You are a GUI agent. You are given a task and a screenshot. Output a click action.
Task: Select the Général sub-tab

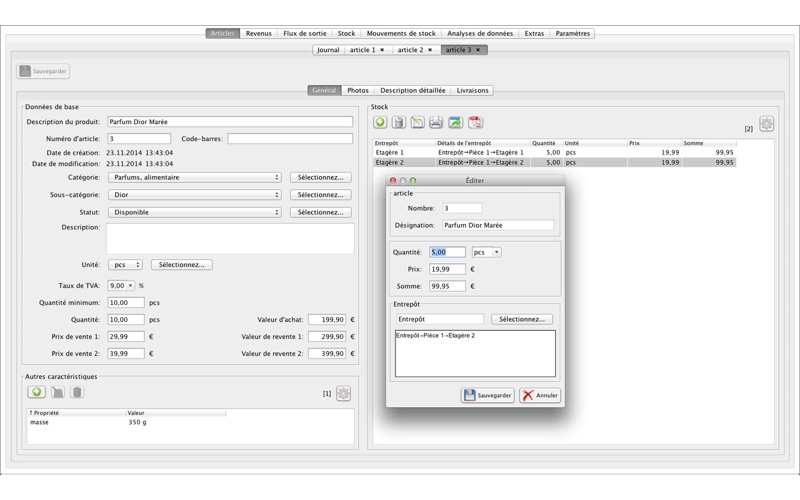[324, 90]
